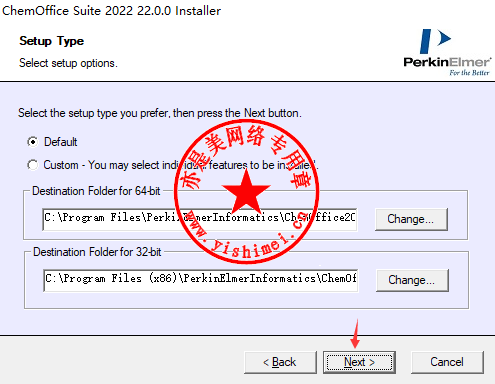Click the 'Destination Folder for 64-bit' label
Image resolution: width=495 pixels, height=384 pixels.
pyautogui.click(x=96, y=191)
